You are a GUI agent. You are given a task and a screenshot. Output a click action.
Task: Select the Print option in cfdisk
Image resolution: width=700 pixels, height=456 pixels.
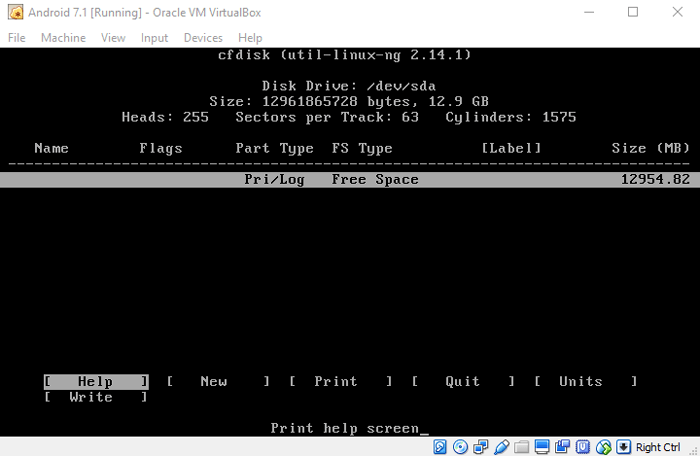[341, 381]
